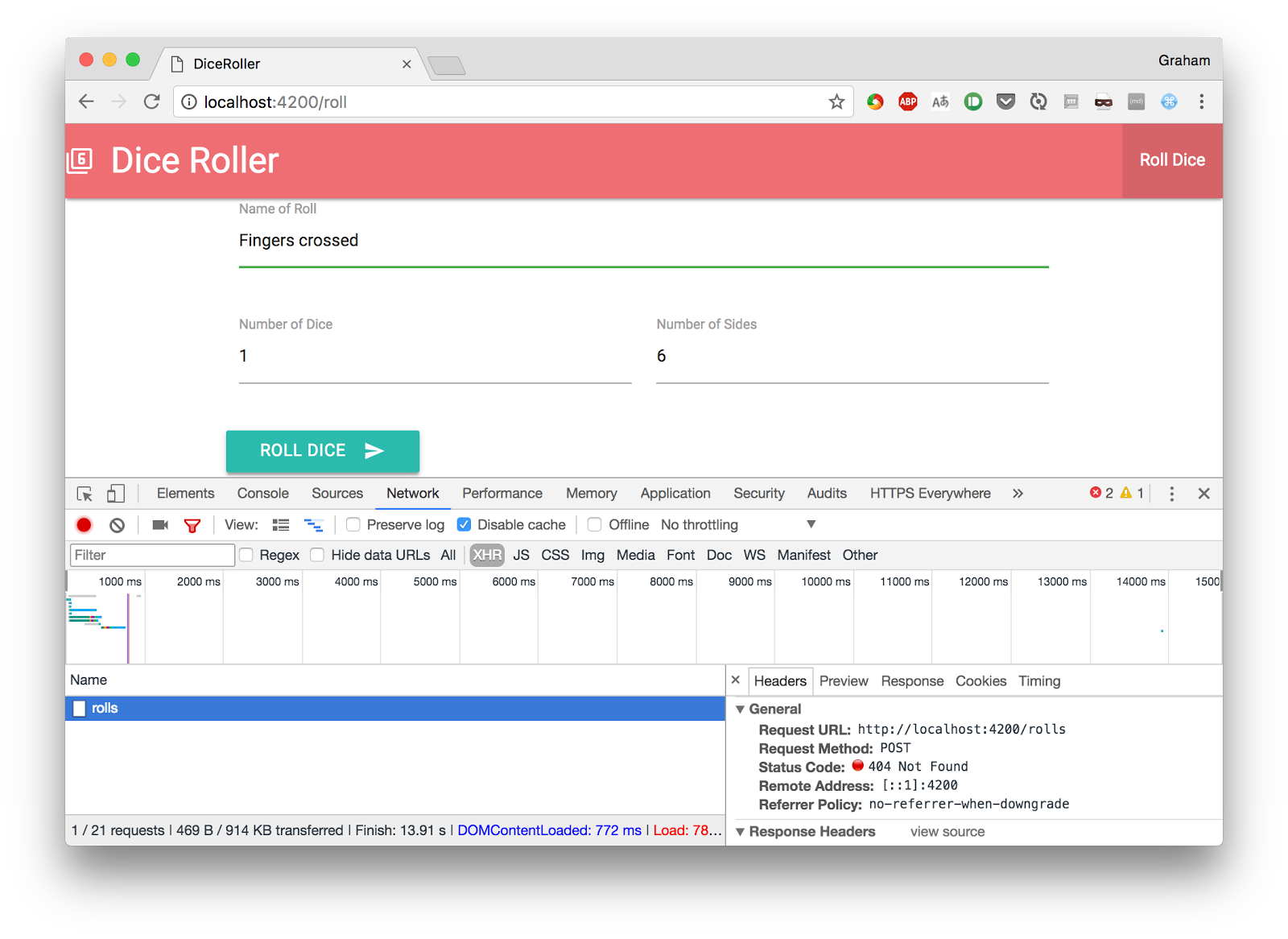Screen dimensions: 1288x939
Task: Toggle Offline mode checkbox
Action: click(594, 524)
